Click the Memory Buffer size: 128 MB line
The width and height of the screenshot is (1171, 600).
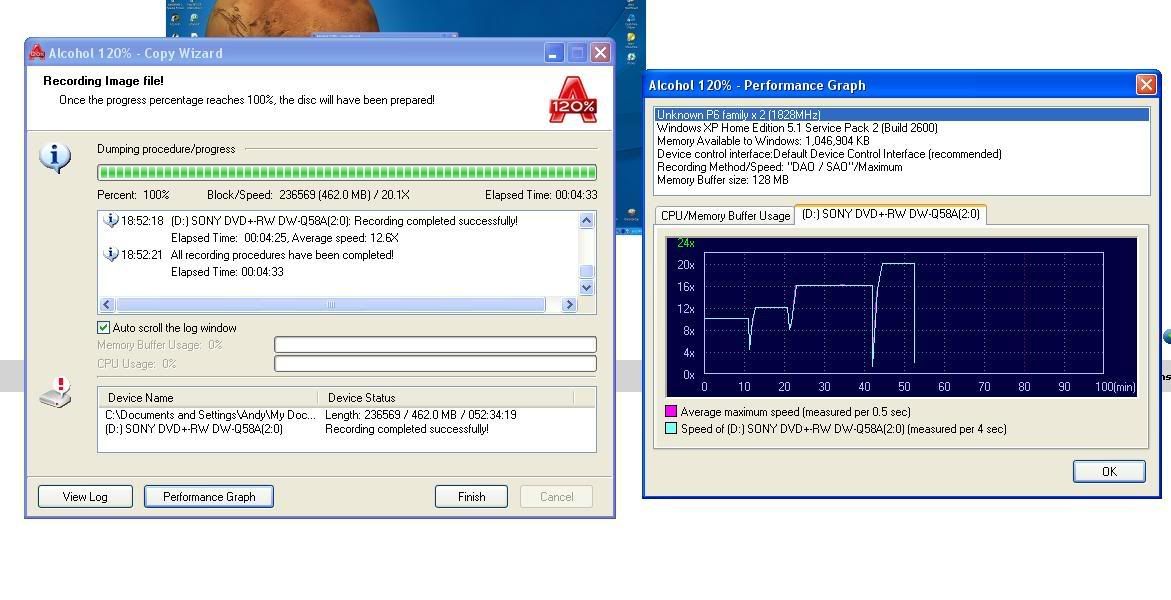(x=722, y=180)
